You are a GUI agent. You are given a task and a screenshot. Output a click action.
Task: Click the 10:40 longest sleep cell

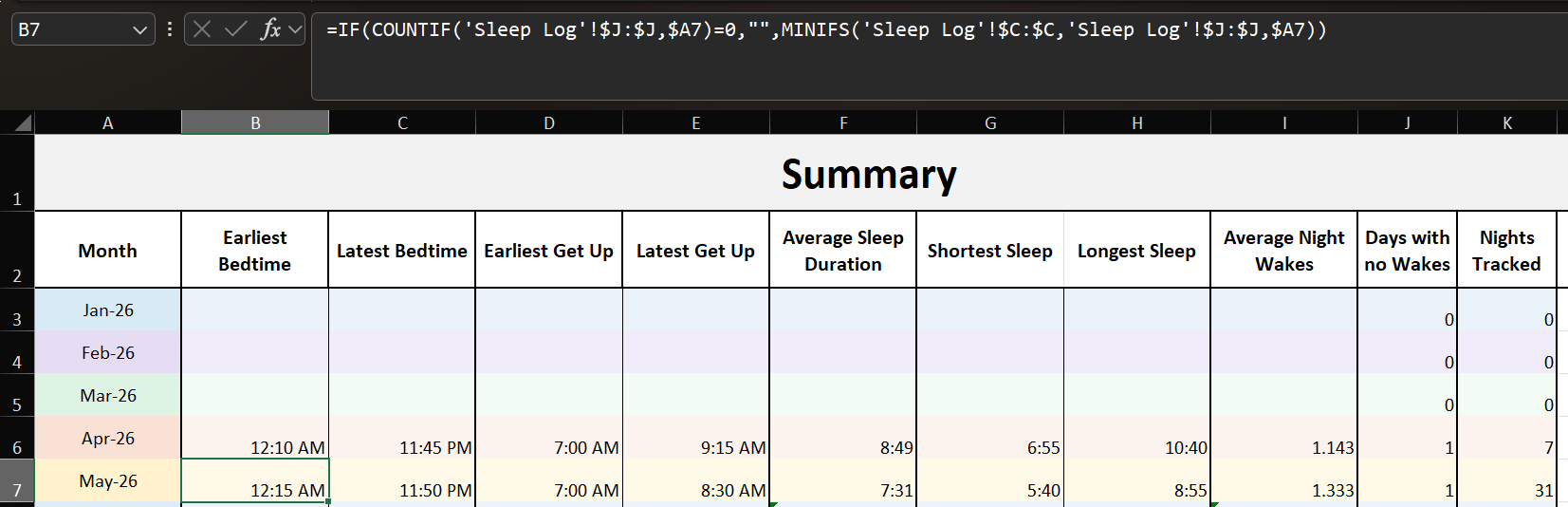[1137, 438]
